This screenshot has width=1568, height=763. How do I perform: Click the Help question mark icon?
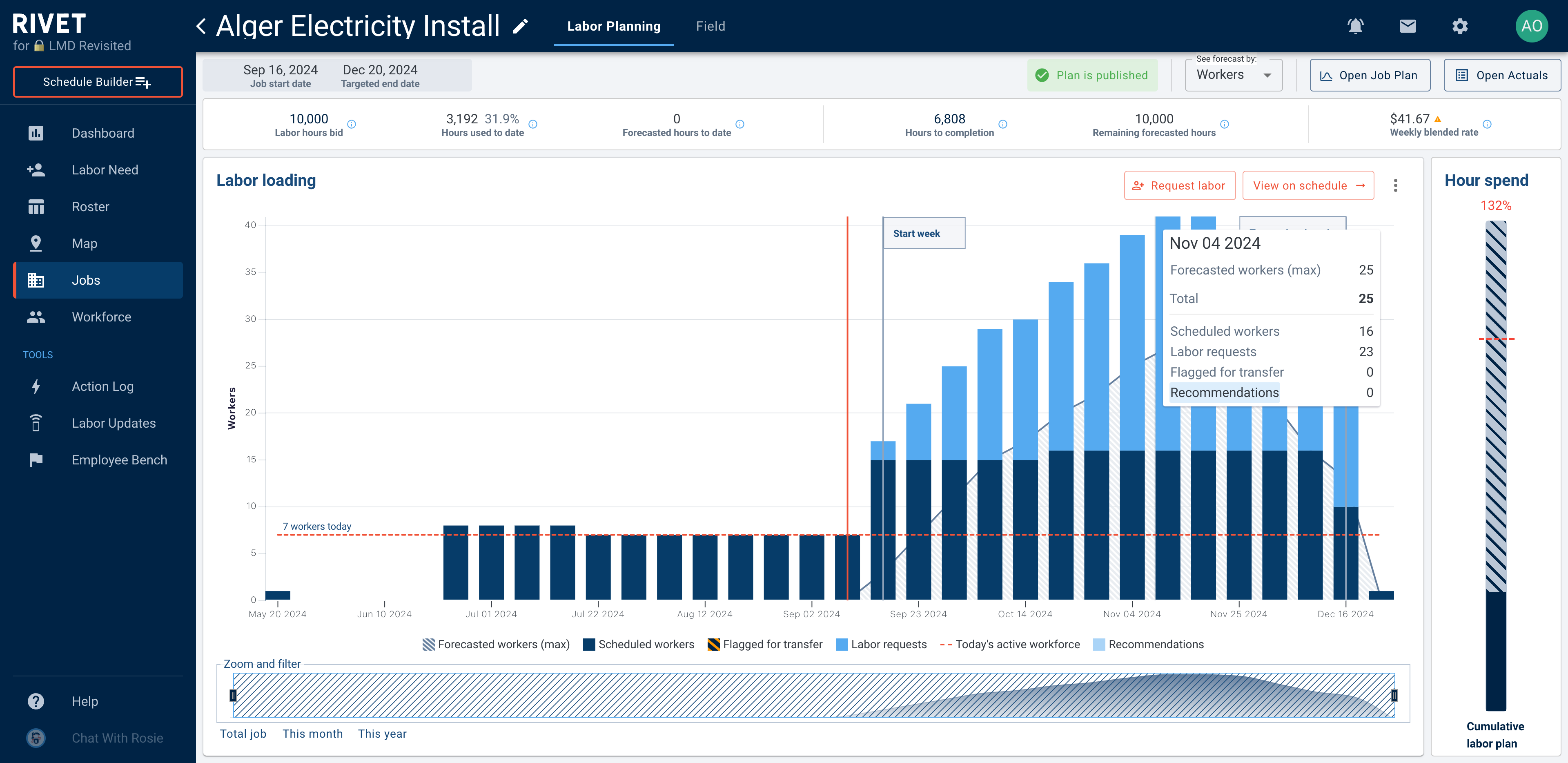36,701
